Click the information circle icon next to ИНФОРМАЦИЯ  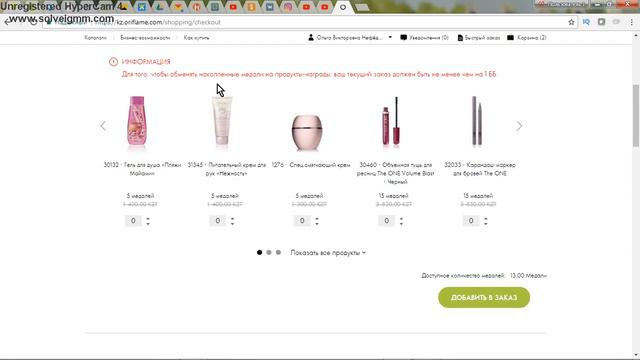pos(113,62)
